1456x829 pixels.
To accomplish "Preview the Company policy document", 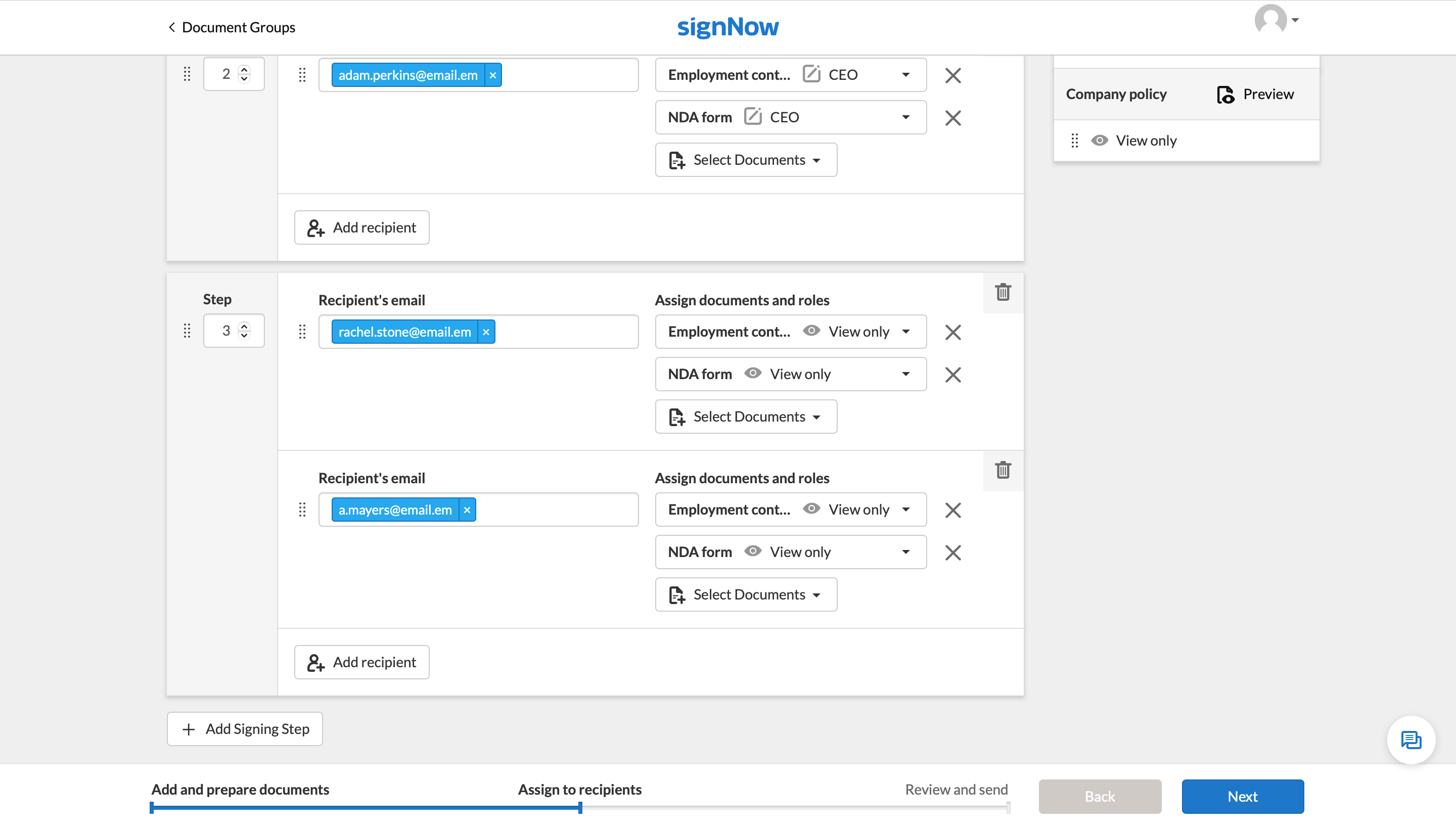I will click(1256, 94).
